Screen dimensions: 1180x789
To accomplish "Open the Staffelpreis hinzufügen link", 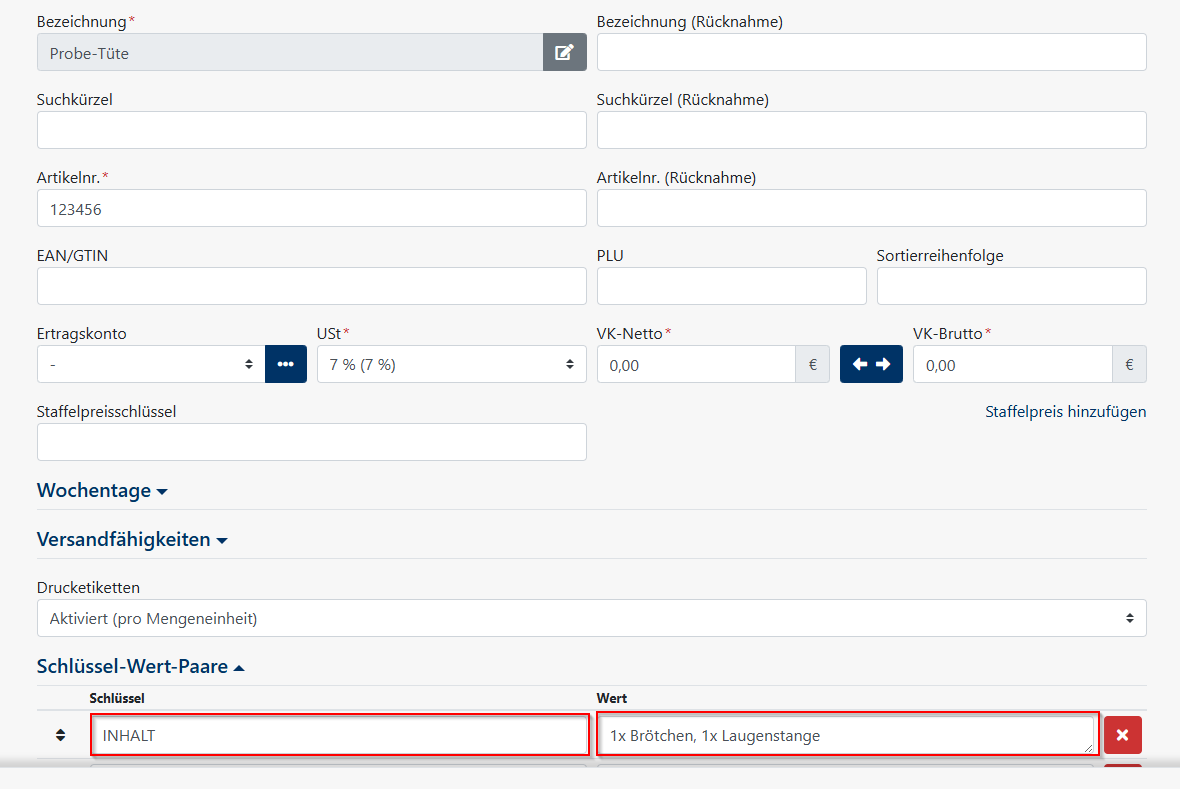I will click(1065, 411).
